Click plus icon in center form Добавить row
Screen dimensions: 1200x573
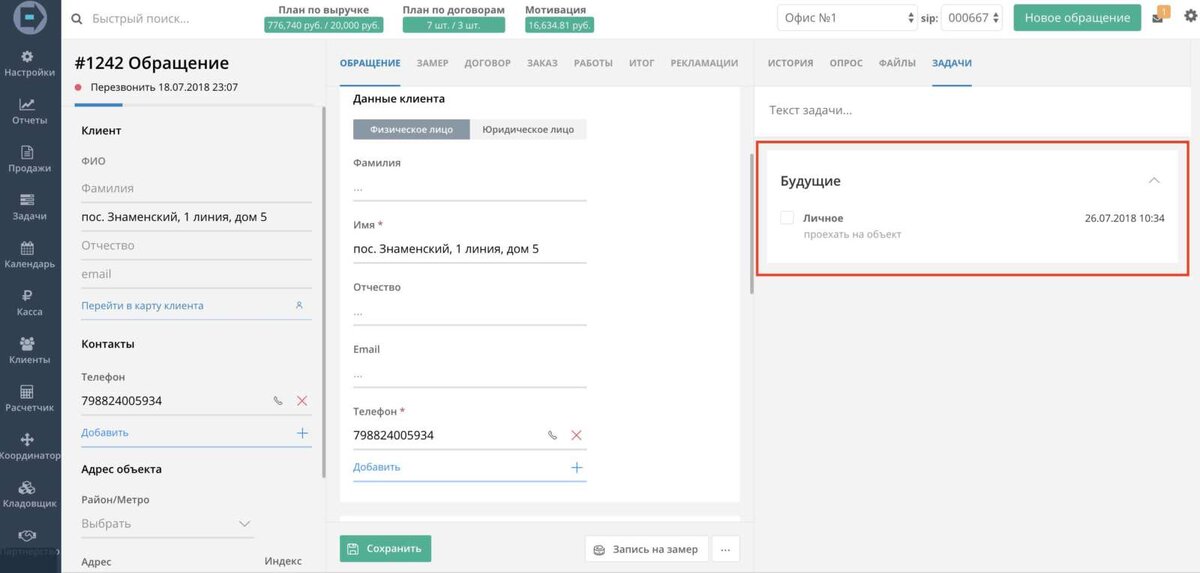pos(576,467)
